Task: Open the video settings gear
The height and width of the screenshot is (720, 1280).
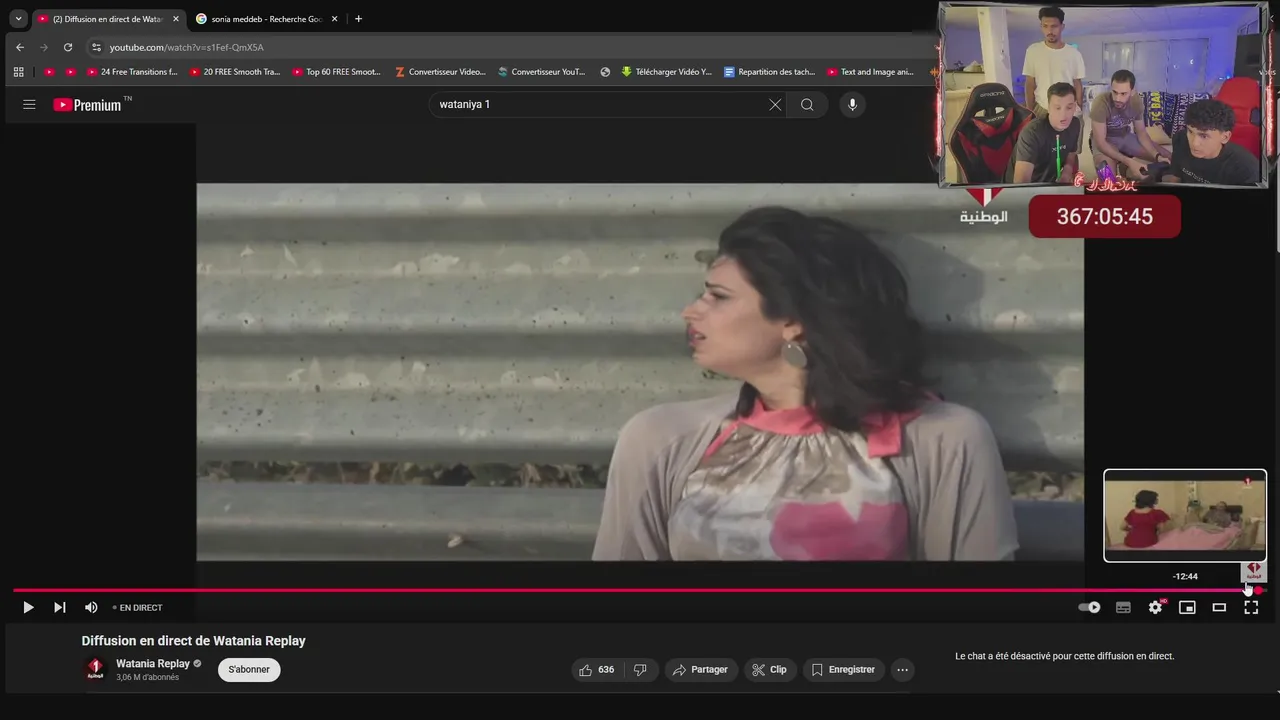Action: click(x=1155, y=607)
